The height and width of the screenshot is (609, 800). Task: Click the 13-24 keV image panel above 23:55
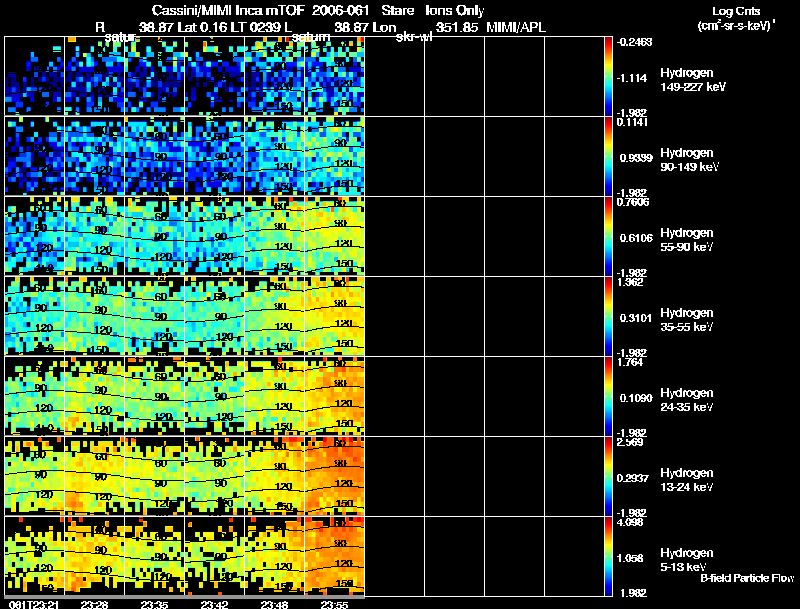[x=335, y=476]
